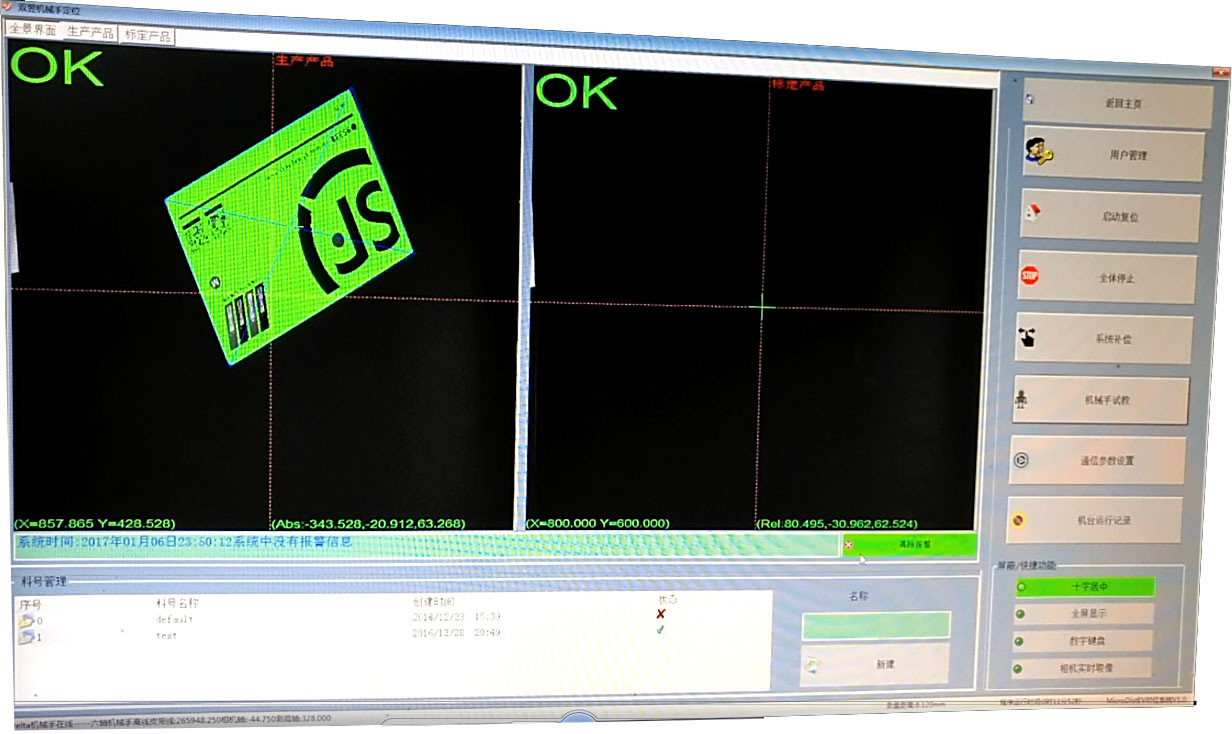Hit the red STOP 全体停止 icon
1232x734 pixels.
(x=1029, y=275)
